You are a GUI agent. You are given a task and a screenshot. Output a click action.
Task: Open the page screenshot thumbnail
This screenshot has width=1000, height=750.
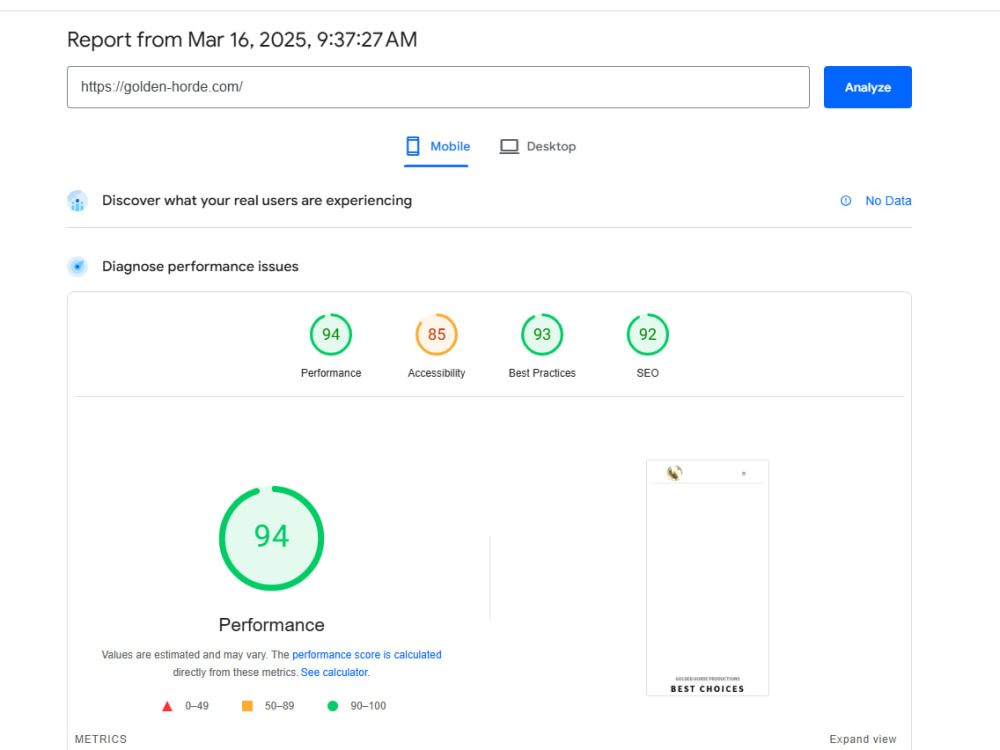707,578
